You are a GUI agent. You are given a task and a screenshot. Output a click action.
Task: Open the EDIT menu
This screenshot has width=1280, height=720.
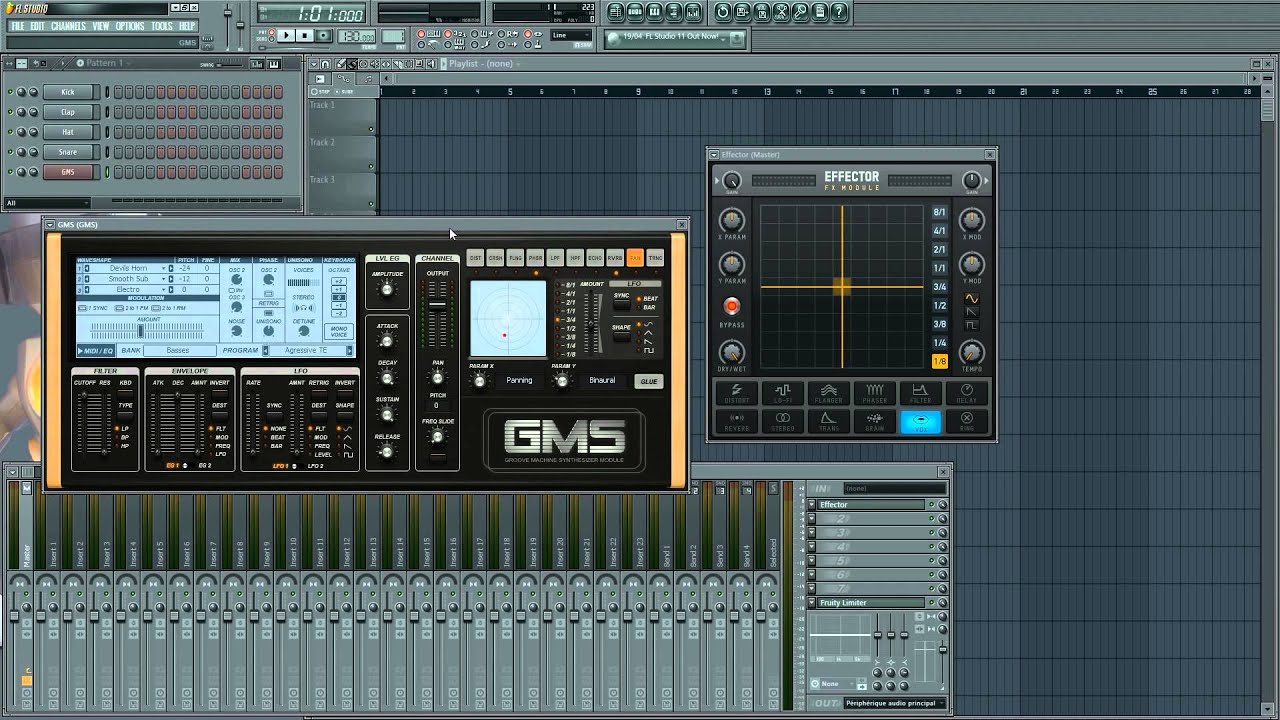(37, 26)
